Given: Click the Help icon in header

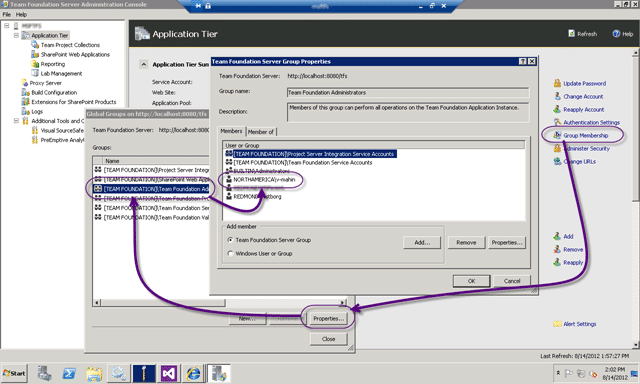Looking at the screenshot, I should (616, 33).
